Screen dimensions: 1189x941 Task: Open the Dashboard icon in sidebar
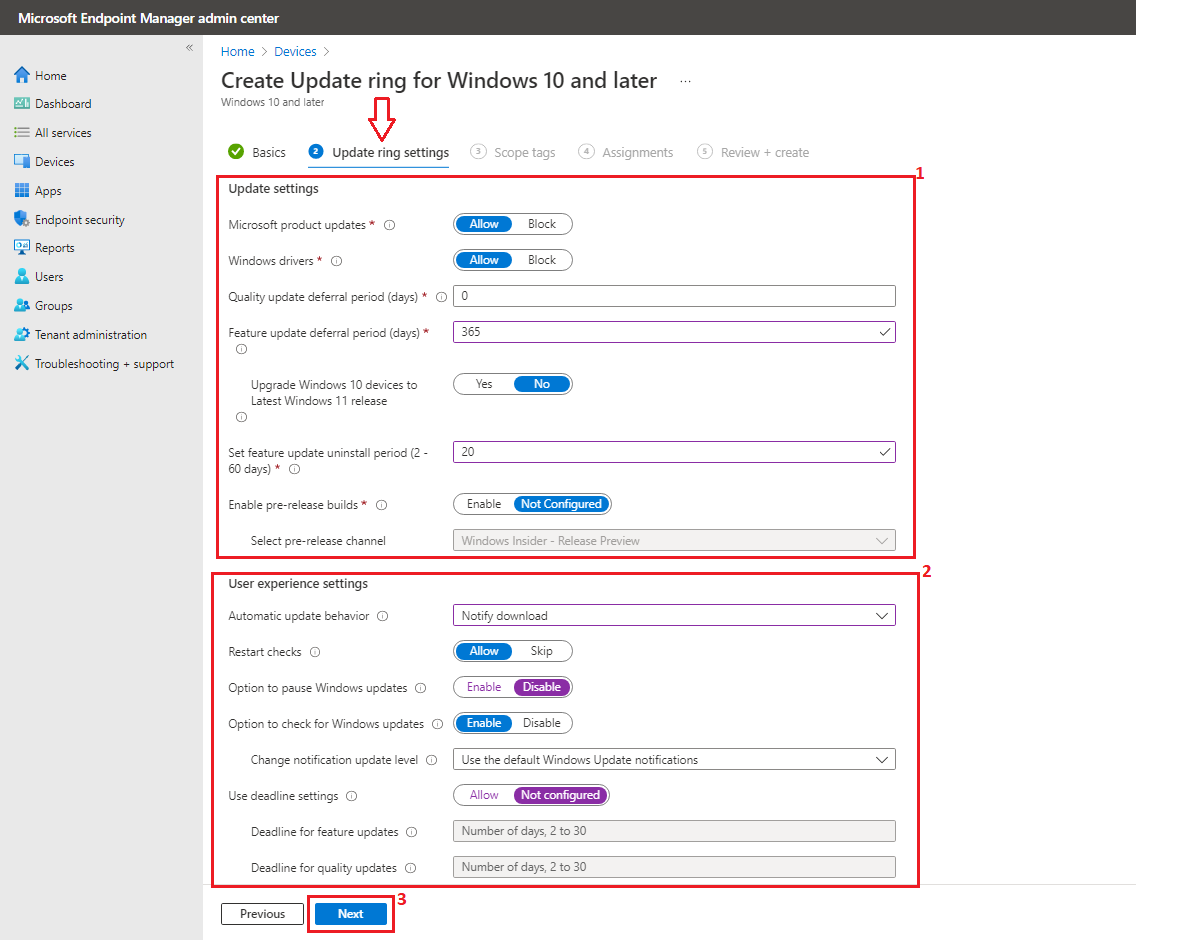(22, 104)
